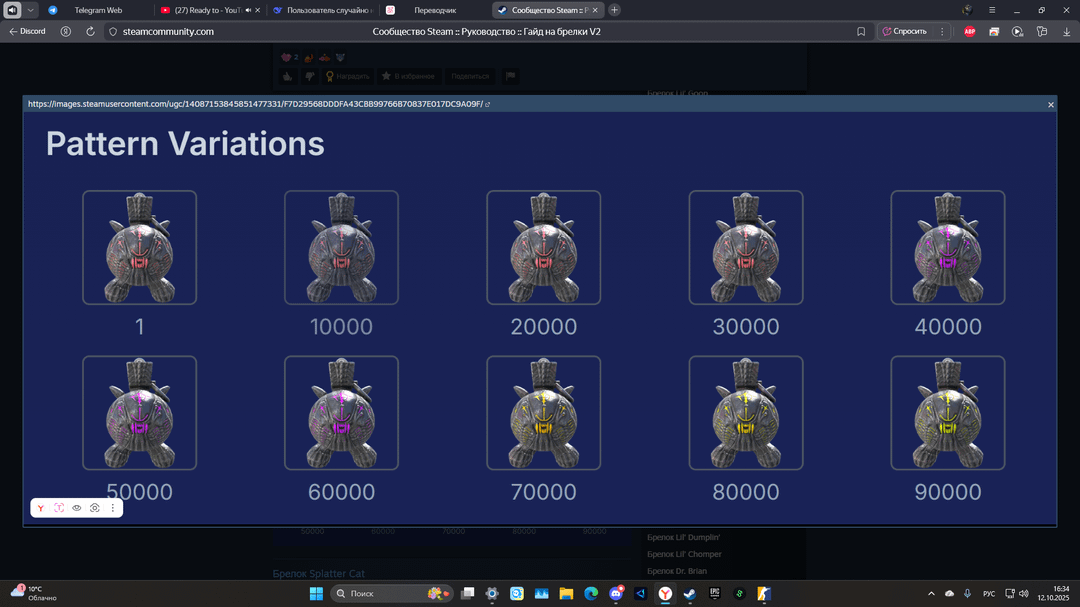Screen dimensions: 1080x607
Task: Open Epic Games Launcher from the taskbar
Action: tap(714, 593)
